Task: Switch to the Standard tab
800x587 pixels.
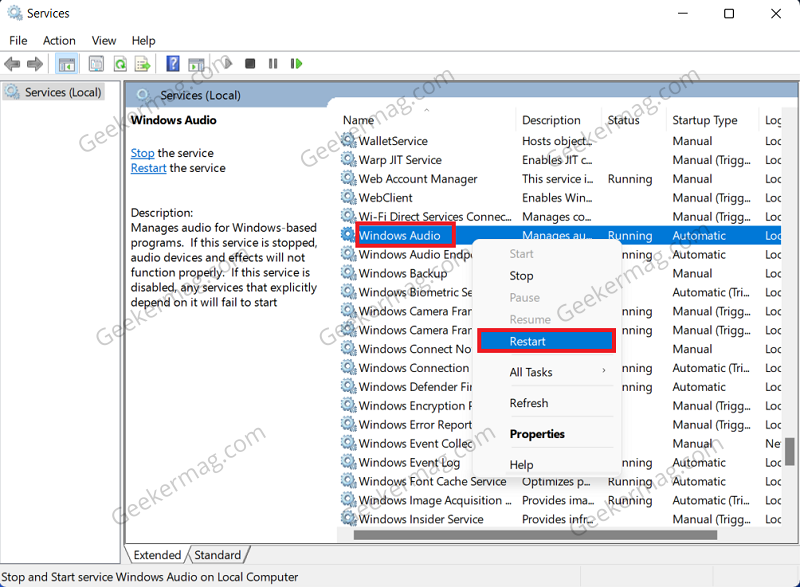Action: [x=218, y=554]
